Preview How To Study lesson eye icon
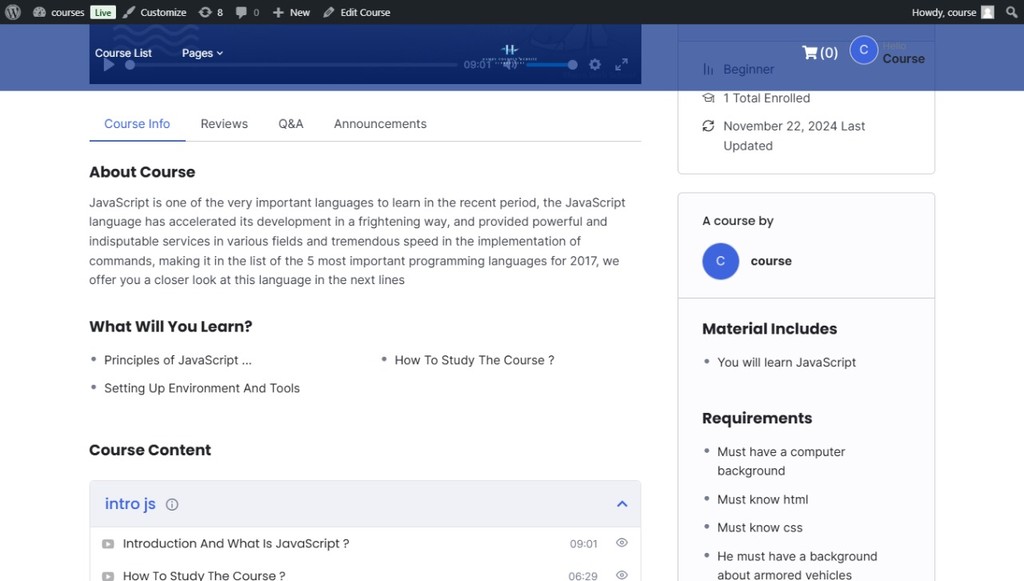The height and width of the screenshot is (581, 1024). [x=622, y=575]
